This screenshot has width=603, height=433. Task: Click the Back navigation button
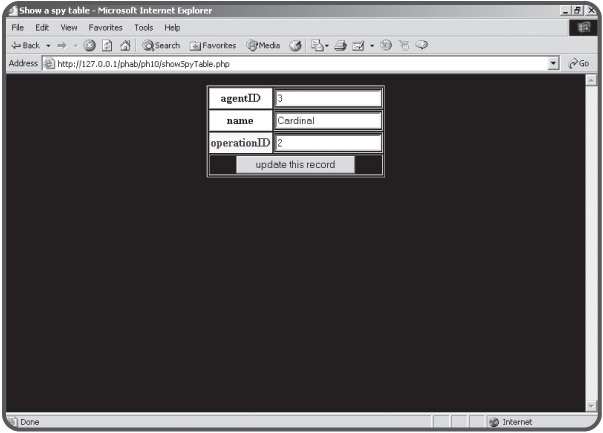tap(24, 45)
